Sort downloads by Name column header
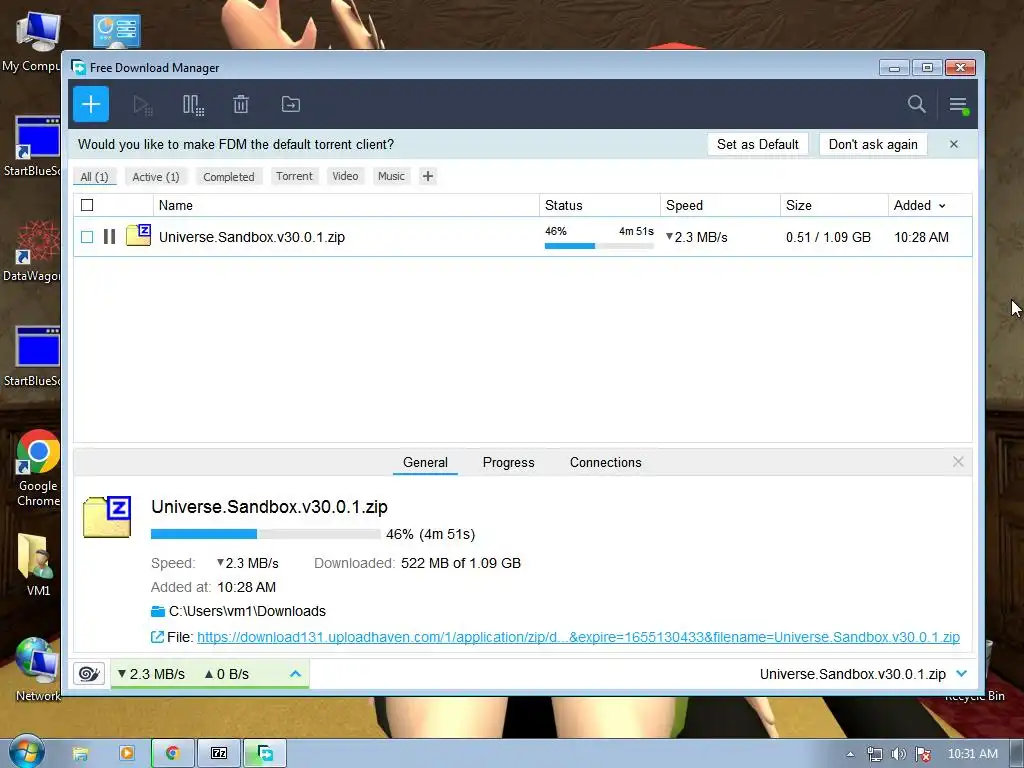 (x=346, y=205)
